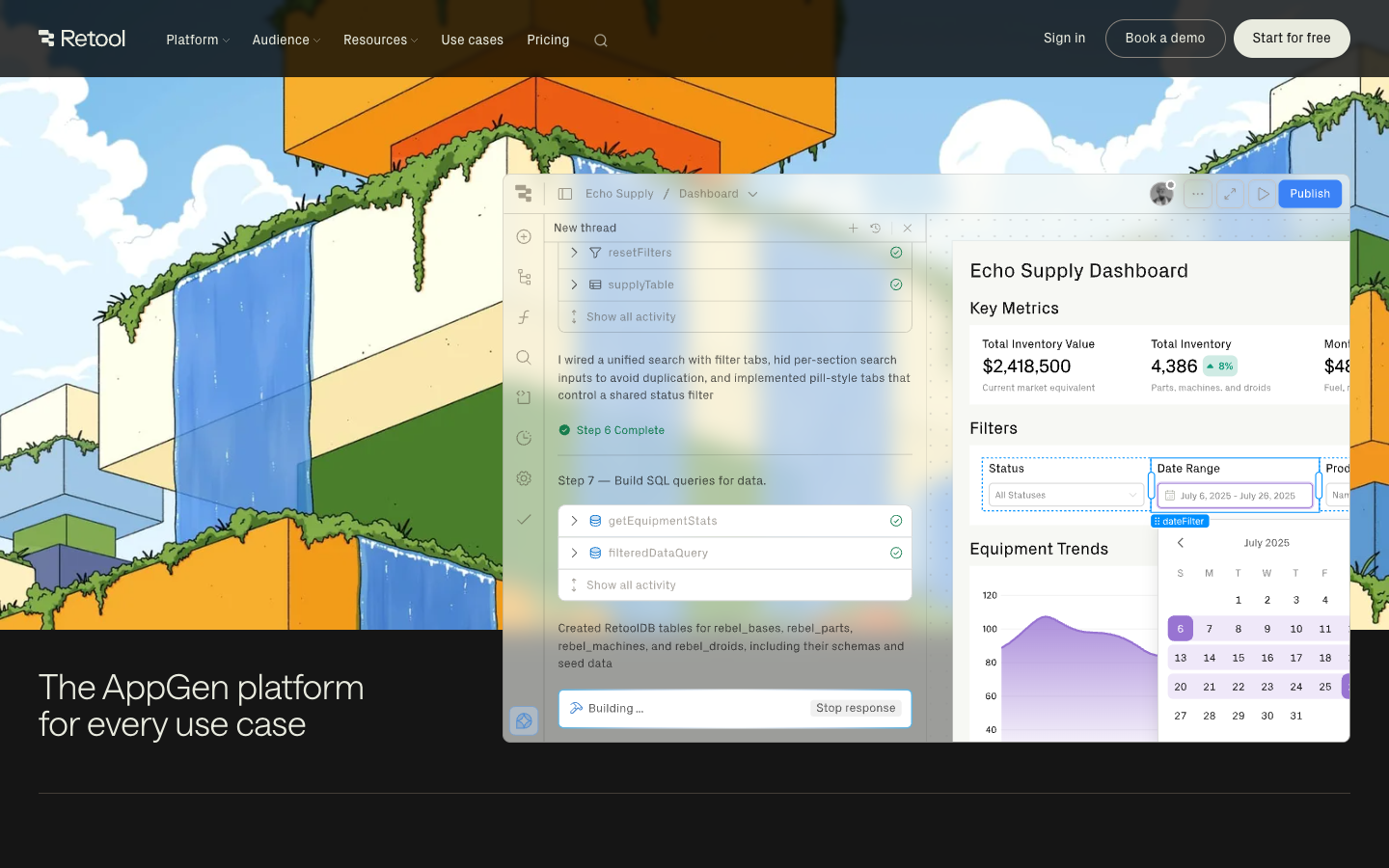Click the add component plus icon in sidebar
Viewport: 1389px width, 868px height.
point(524,237)
